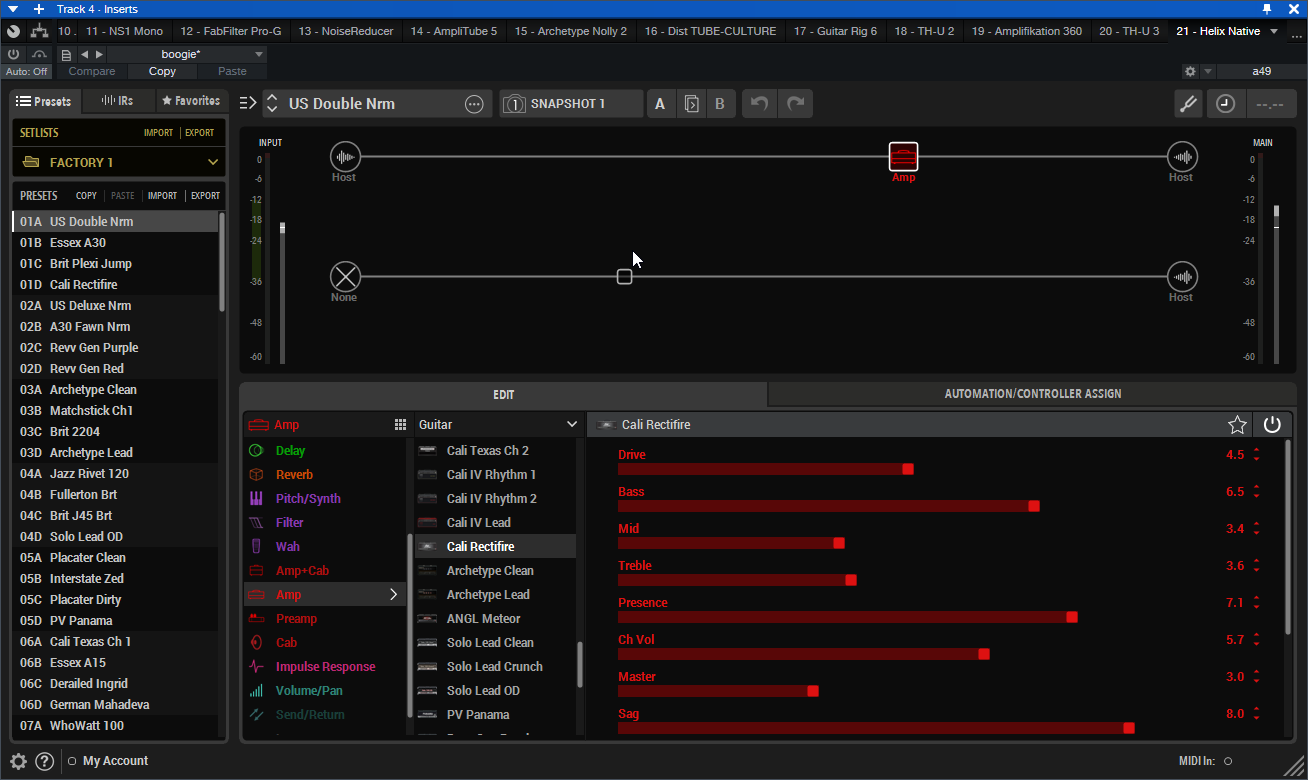Switch to the 12 - FabFilter Pro-G insert tab

point(231,31)
